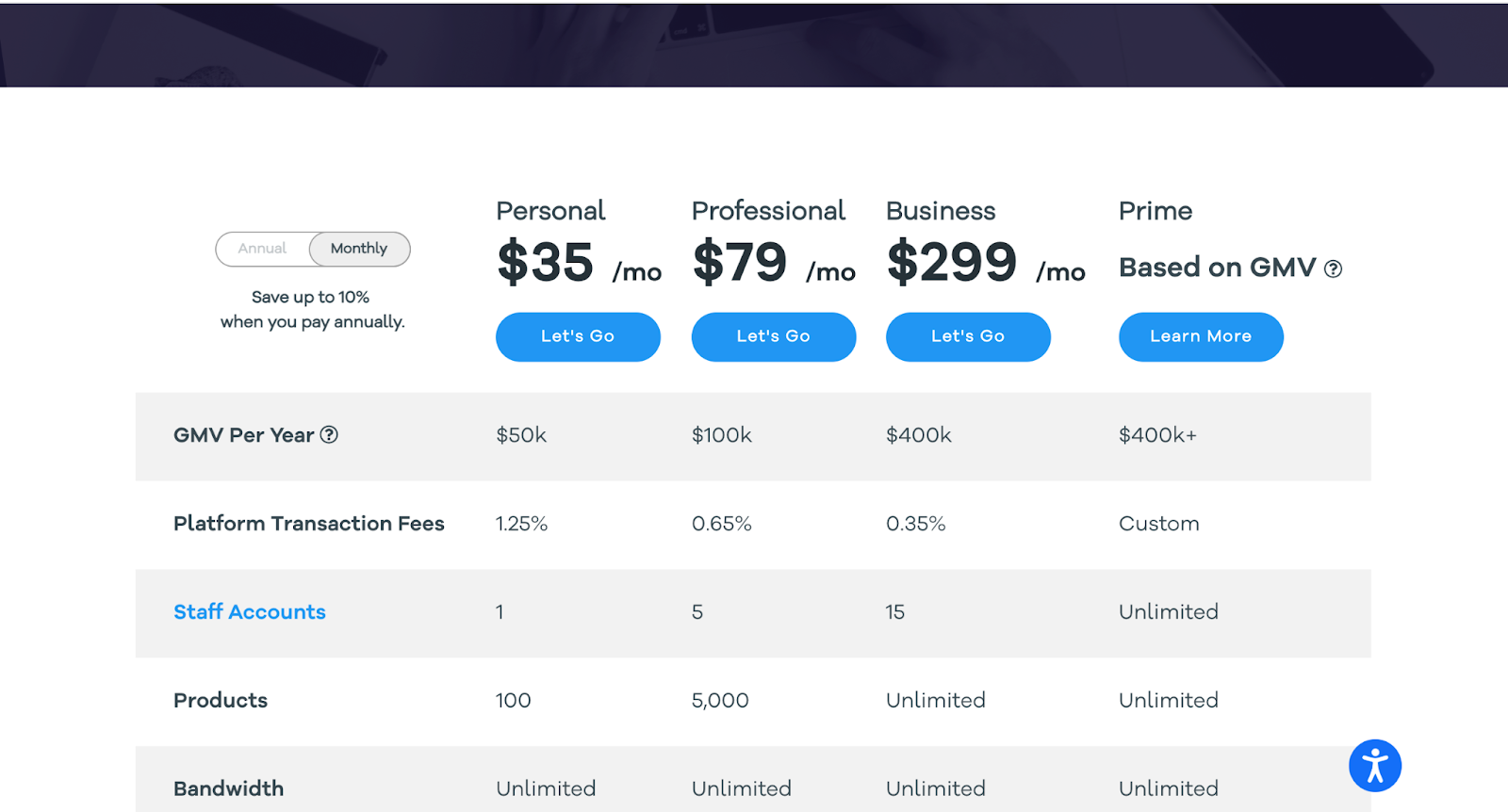Click help icon beside Based on GMV
The height and width of the screenshot is (812, 1508).
pos(1333,269)
